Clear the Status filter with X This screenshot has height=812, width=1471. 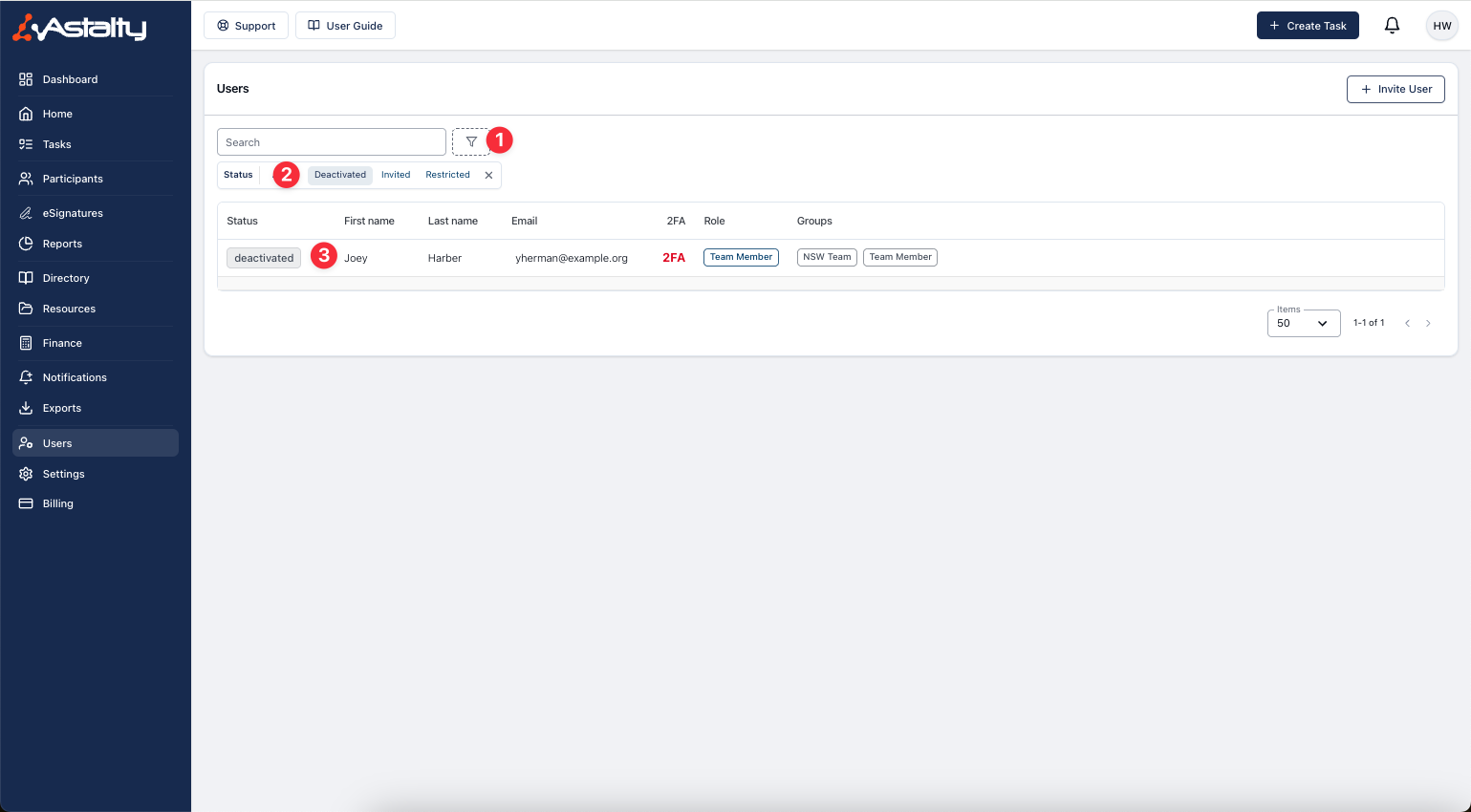coord(488,175)
